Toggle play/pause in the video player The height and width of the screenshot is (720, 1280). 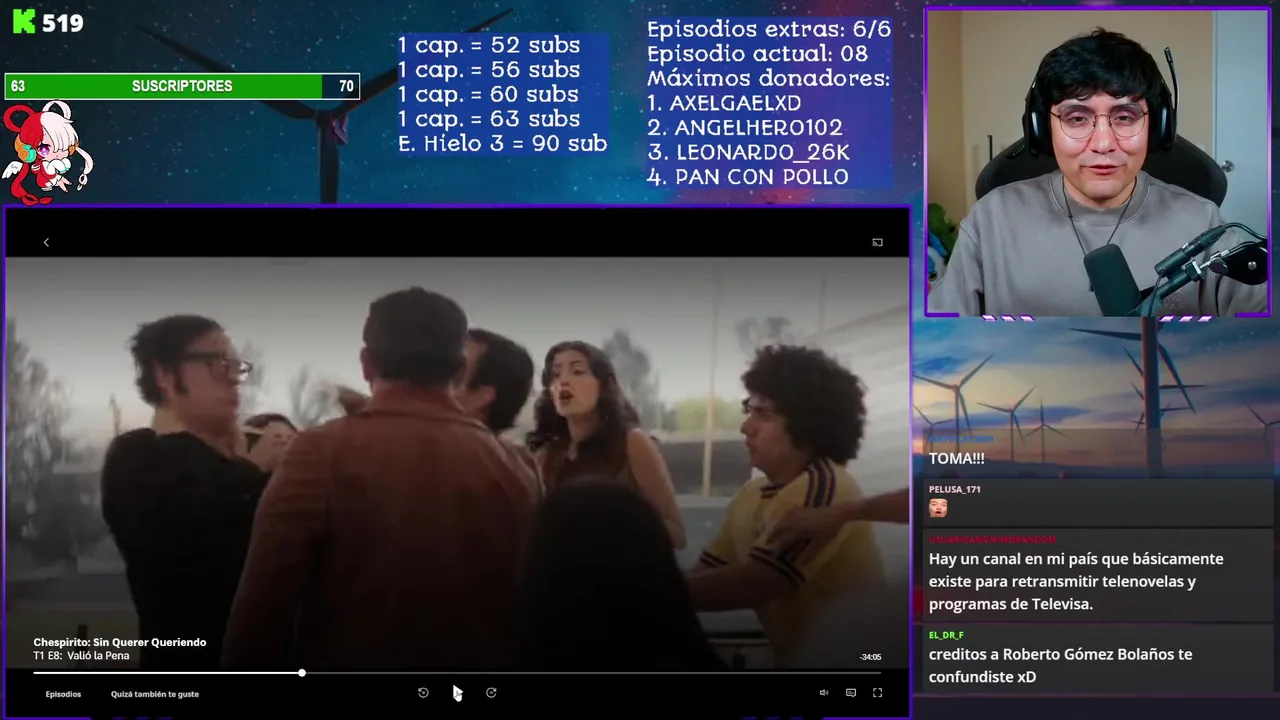coord(457,692)
